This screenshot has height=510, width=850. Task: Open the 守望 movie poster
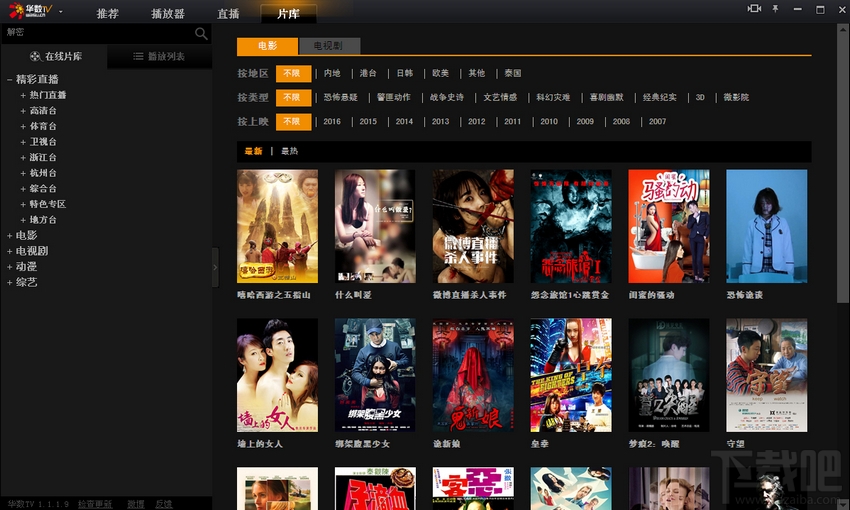(x=767, y=375)
